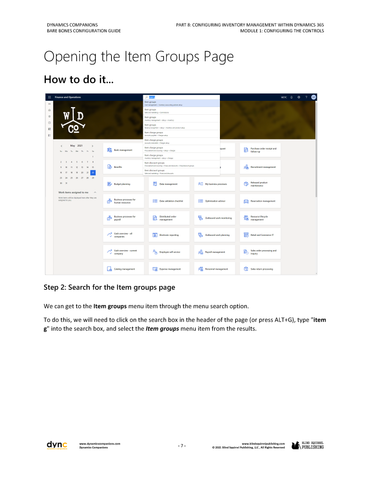Go to previous month in calendar
The width and height of the screenshot is (371, 480).
(61, 146)
